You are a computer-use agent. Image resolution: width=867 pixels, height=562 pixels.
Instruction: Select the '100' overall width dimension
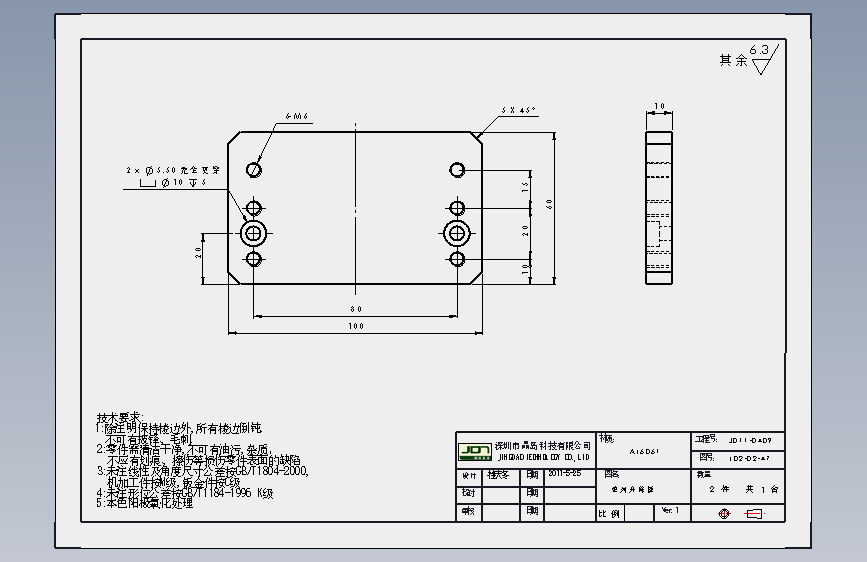pos(356,326)
